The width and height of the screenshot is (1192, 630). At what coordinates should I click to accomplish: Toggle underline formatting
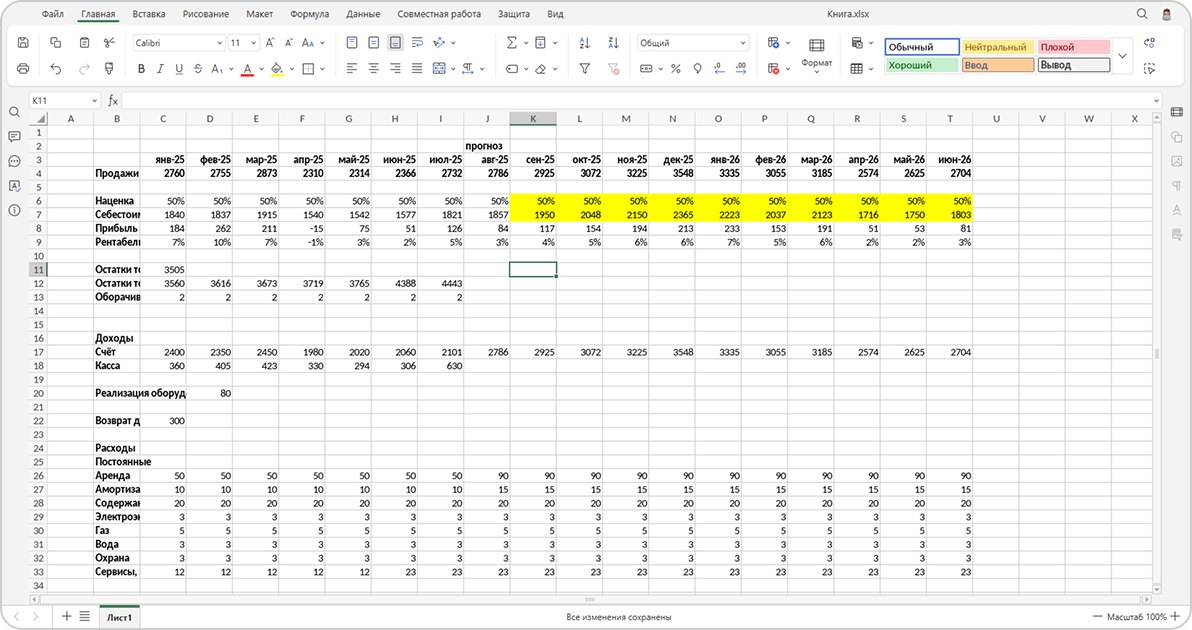pyautogui.click(x=179, y=68)
